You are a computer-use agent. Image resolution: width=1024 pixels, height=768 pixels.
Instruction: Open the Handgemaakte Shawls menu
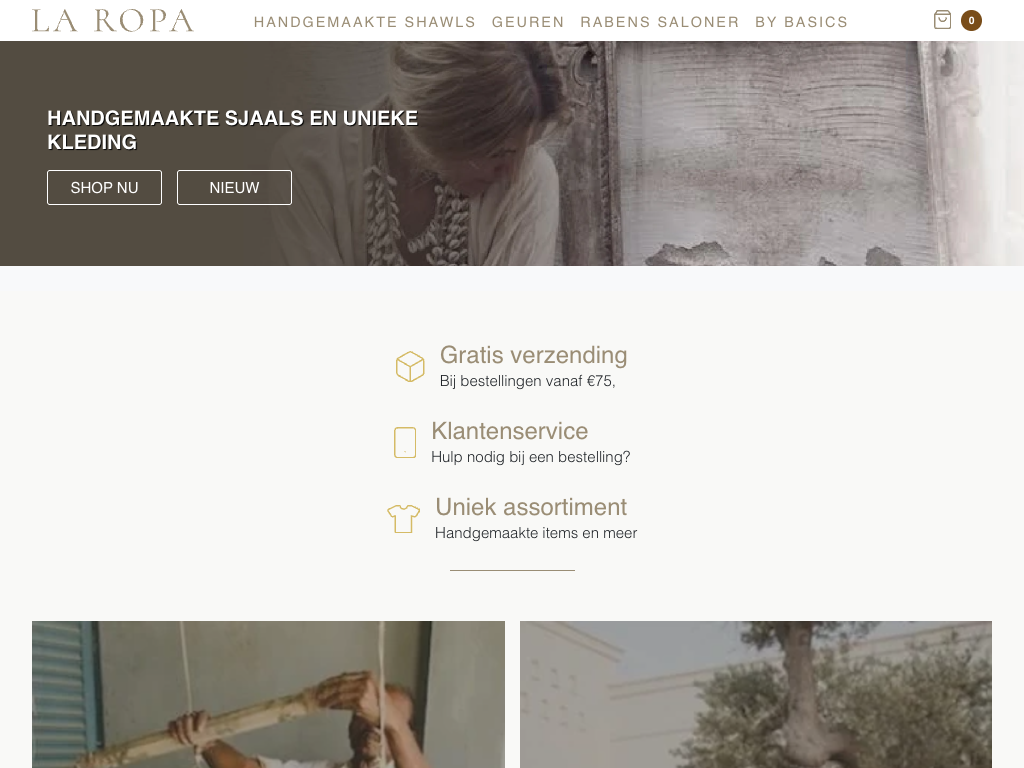coord(364,22)
